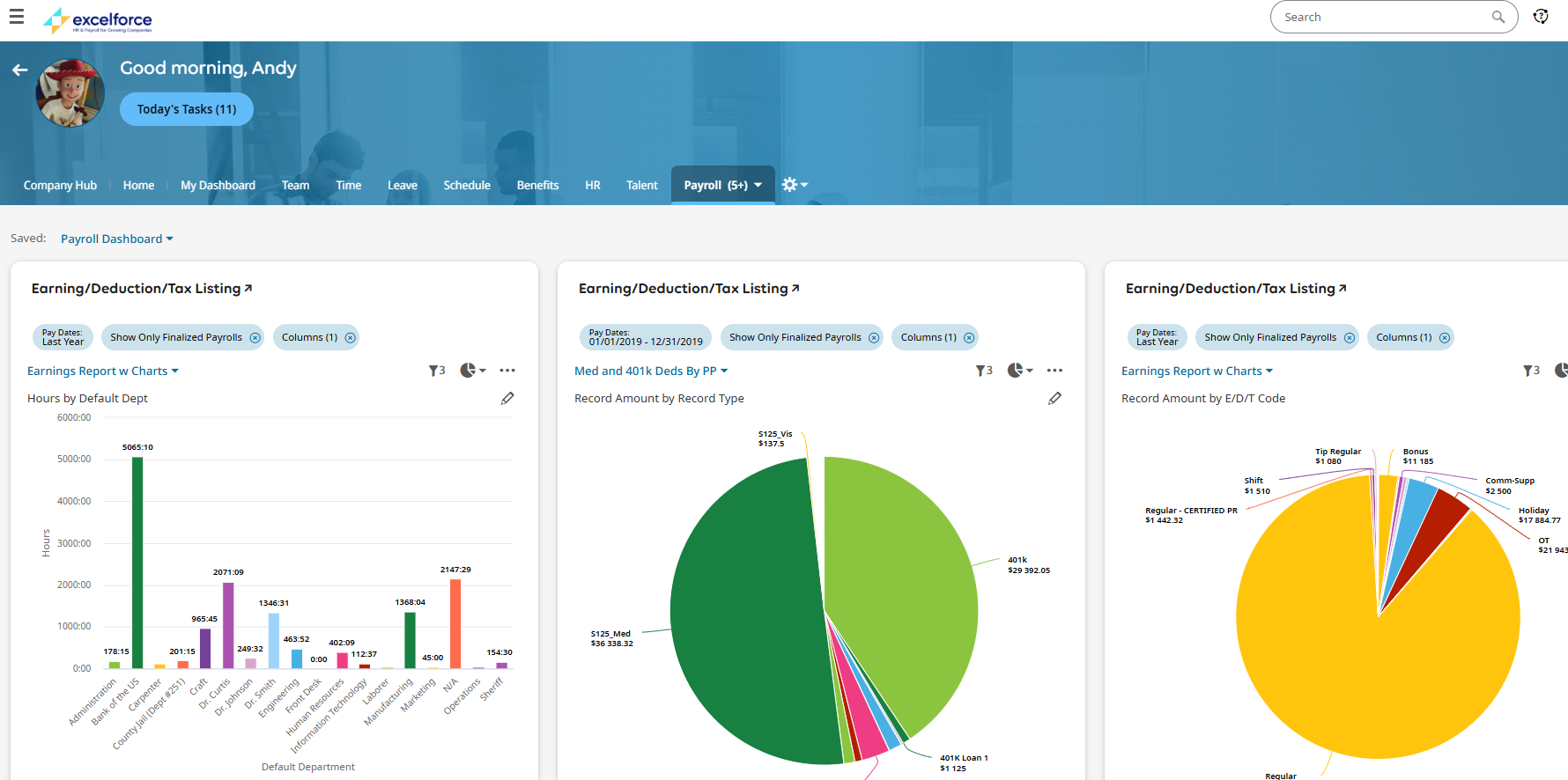Open the E/D/T Code card's listing in full view
1568x780 pixels.
1342,288
